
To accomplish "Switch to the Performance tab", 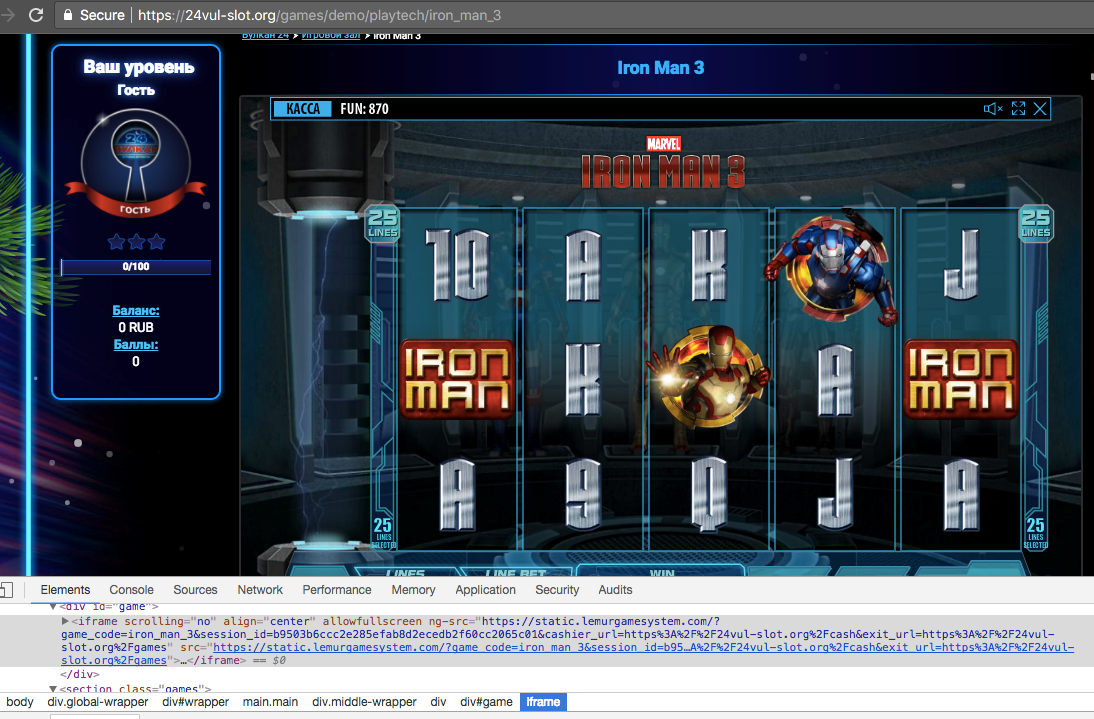I will click(336, 590).
